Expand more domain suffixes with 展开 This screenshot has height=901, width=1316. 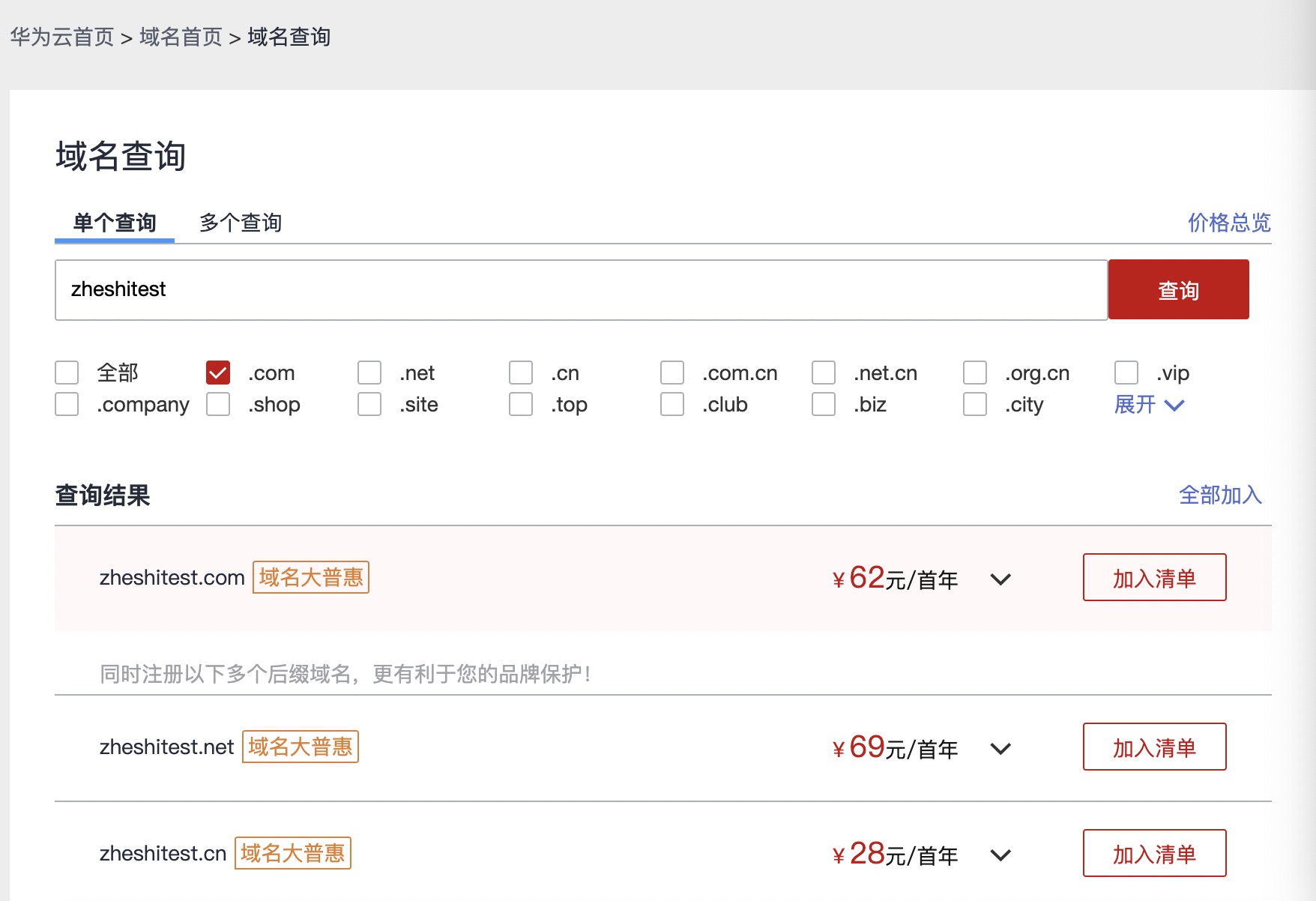(x=1149, y=405)
